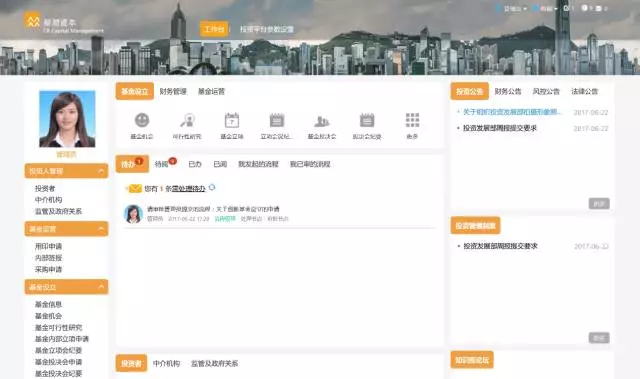Click the user profile photo in sidebar

click(67, 119)
